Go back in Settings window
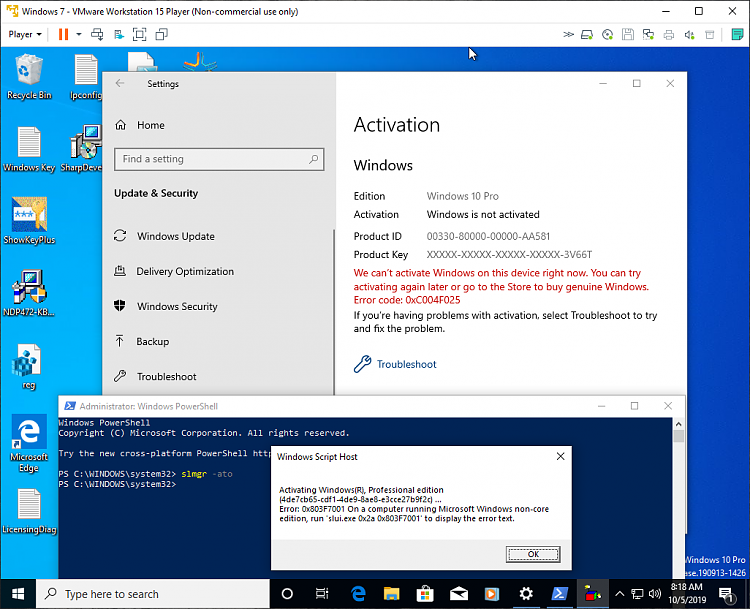The width and height of the screenshot is (750, 609). (x=120, y=83)
